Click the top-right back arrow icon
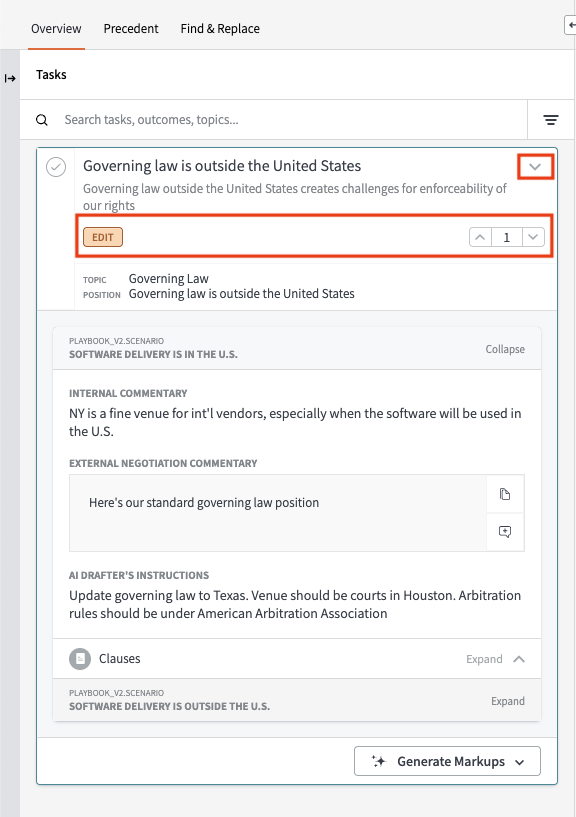576x817 pixels. 571,24
